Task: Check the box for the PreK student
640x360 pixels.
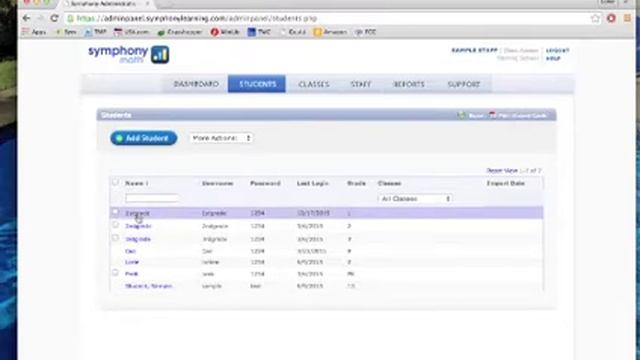Action: coord(116,273)
